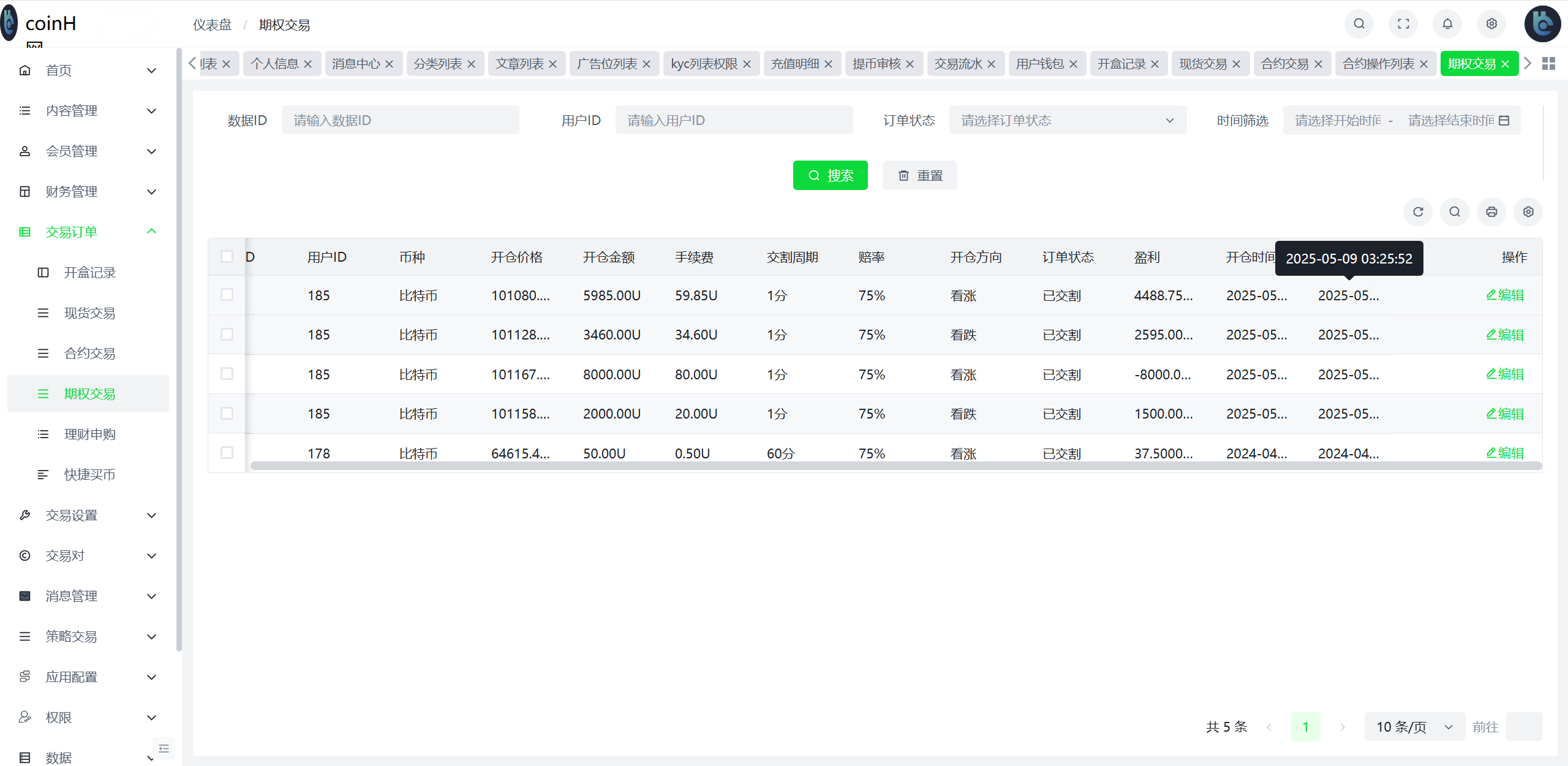Switch to the 开盒记录 tab
The width and height of the screenshot is (1568, 766).
tap(1123, 63)
